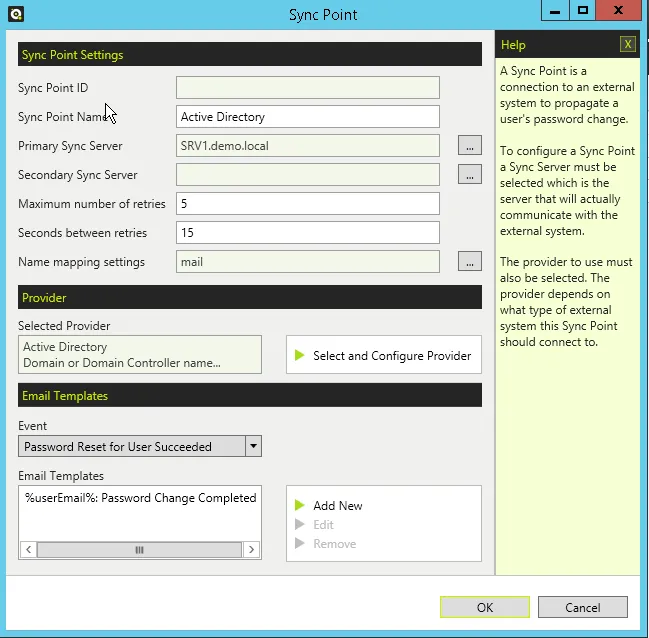Click the Seconds between retries label
Viewport: 649px width, 638px height.
pos(82,233)
